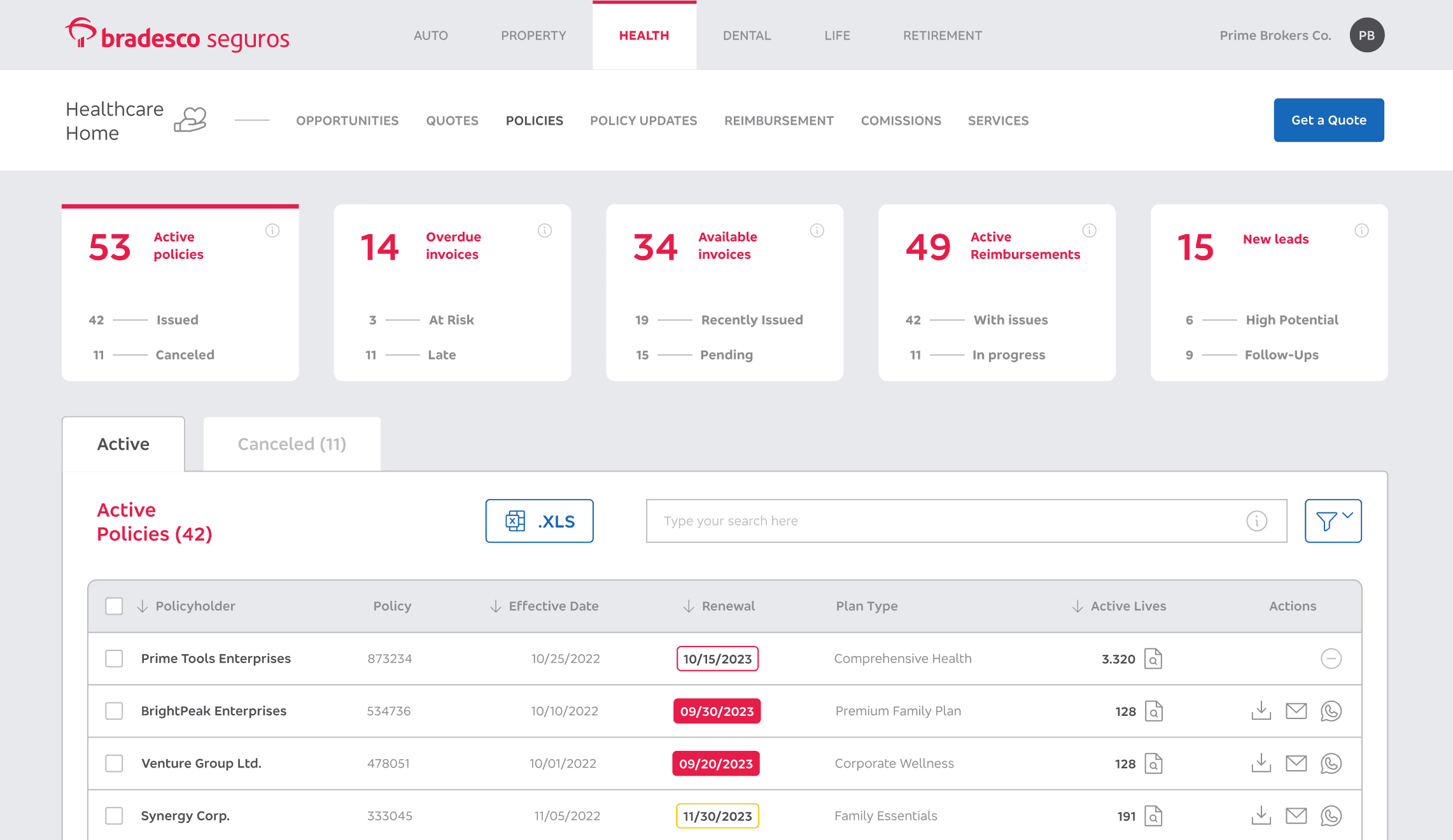Download BrightPeak Enterprises policy
Viewport: 1453px width, 840px height.
click(x=1261, y=711)
